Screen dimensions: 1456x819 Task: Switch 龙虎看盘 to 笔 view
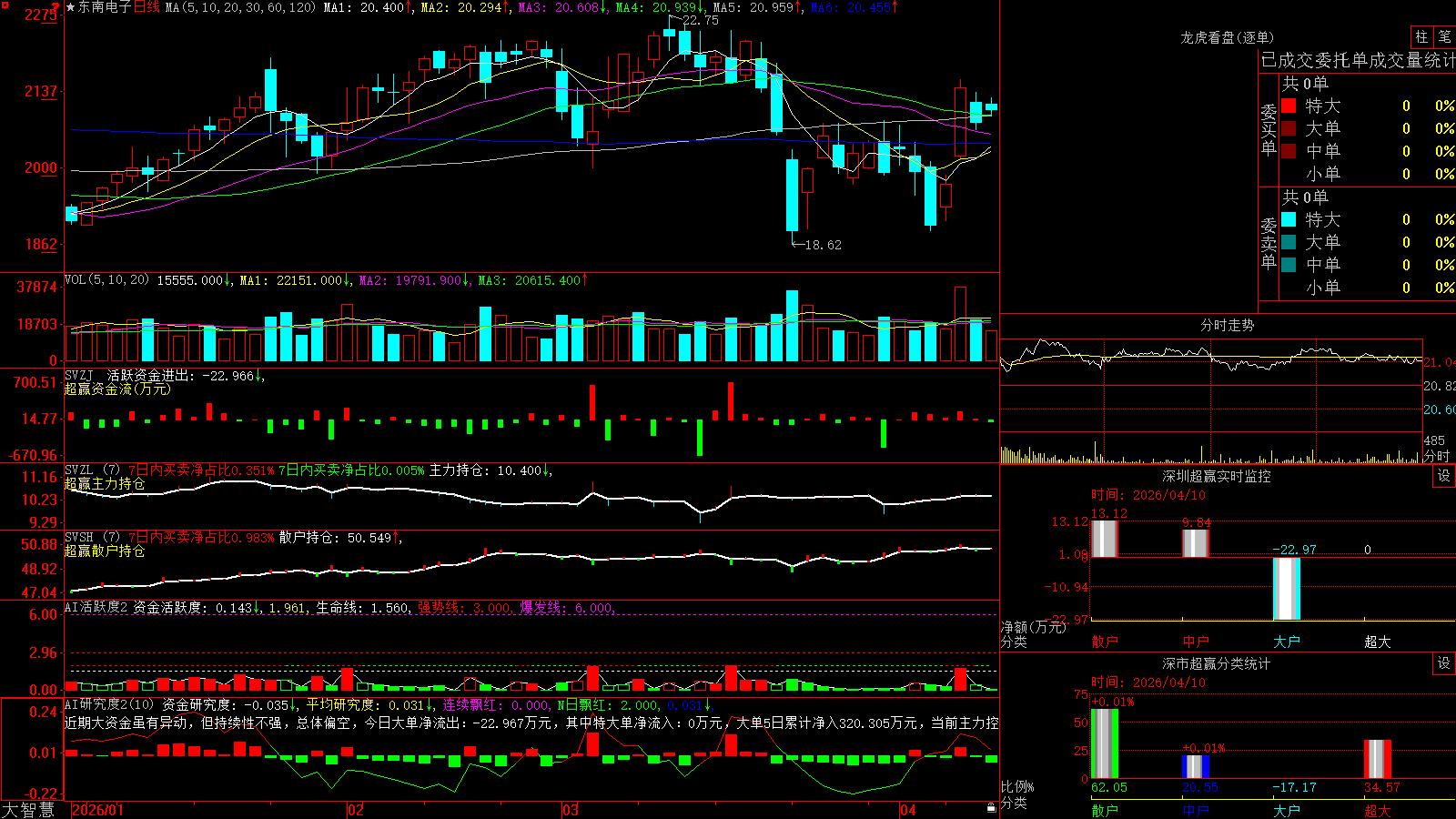tap(1444, 36)
